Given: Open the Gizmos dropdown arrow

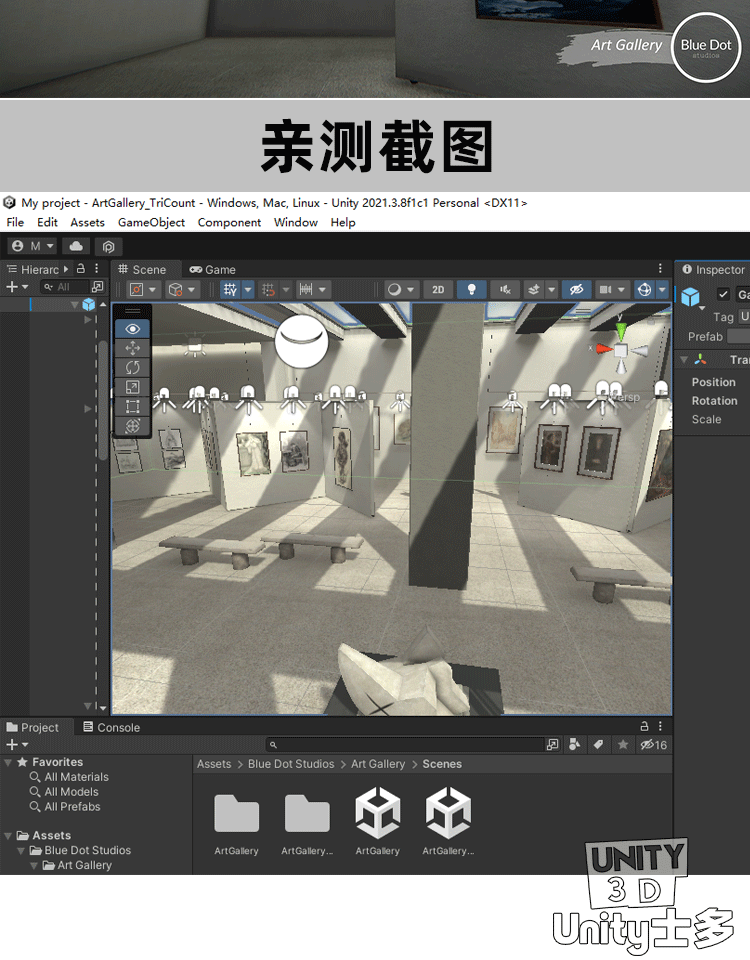Looking at the screenshot, I should (x=662, y=289).
